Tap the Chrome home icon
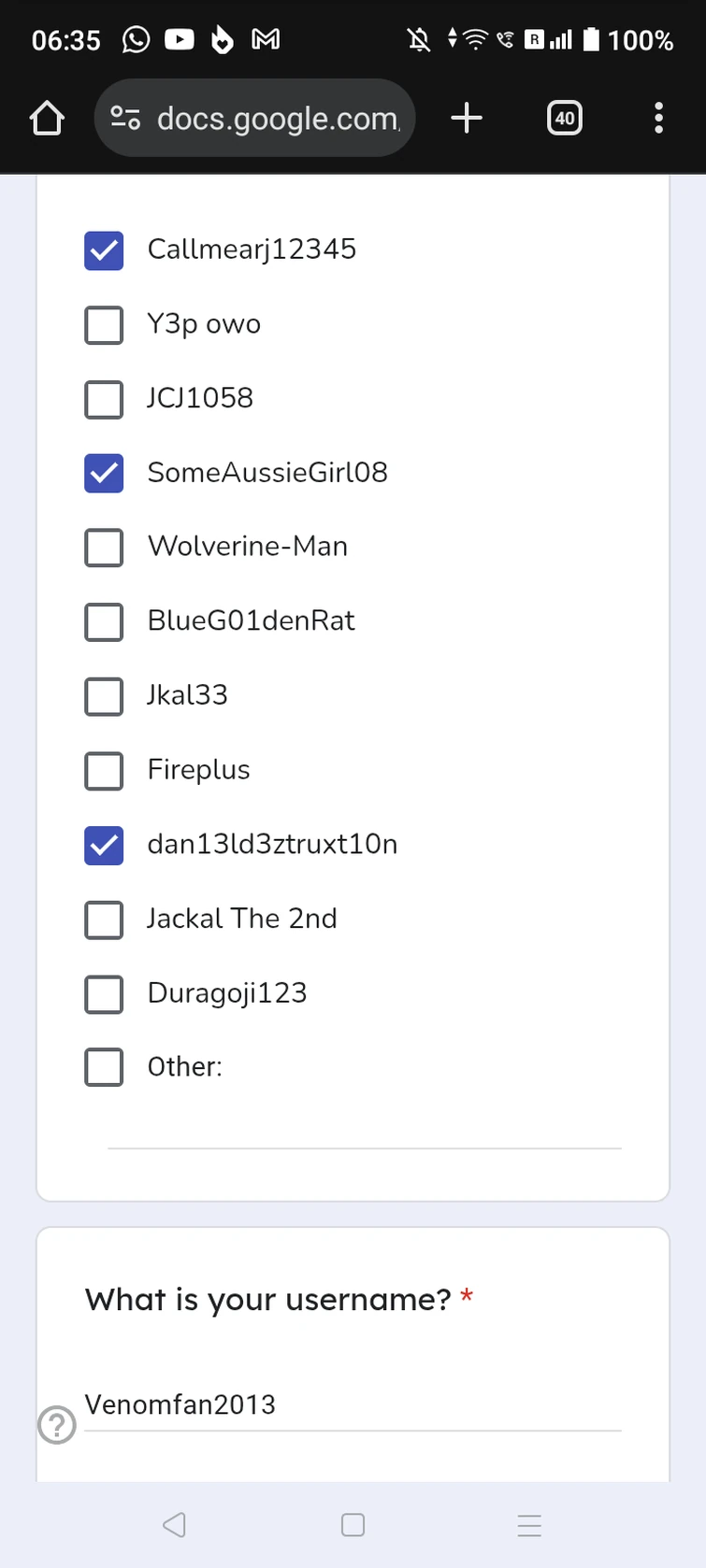This screenshot has height=1568, width=706. tap(47, 118)
